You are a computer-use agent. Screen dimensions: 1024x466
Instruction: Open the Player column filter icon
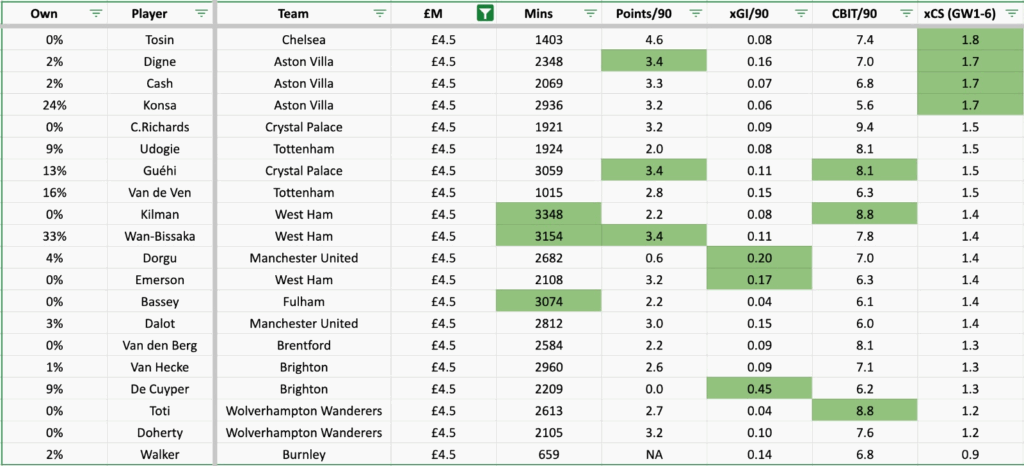201,13
